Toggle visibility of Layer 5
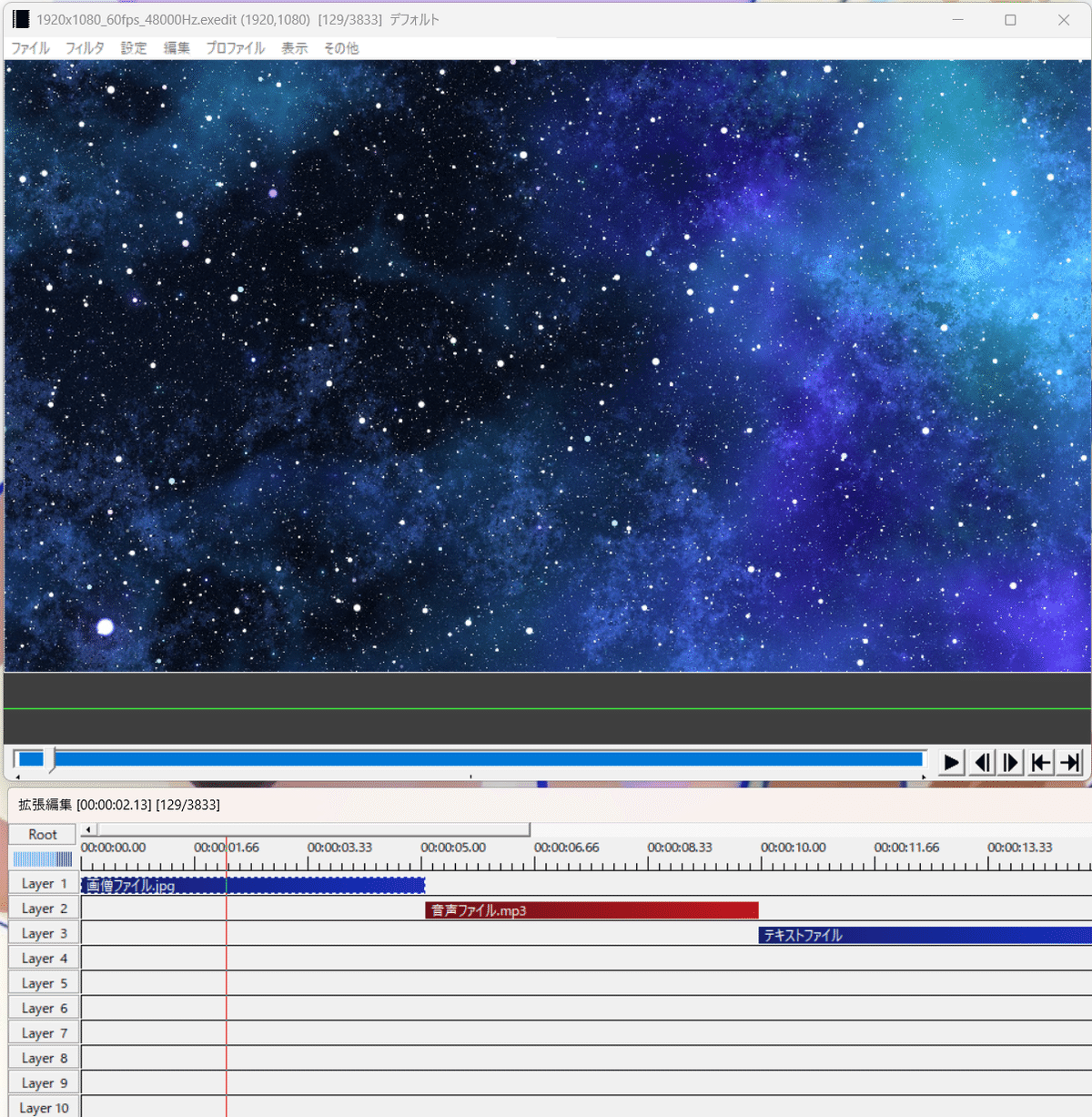 pyautogui.click(x=44, y=983)
